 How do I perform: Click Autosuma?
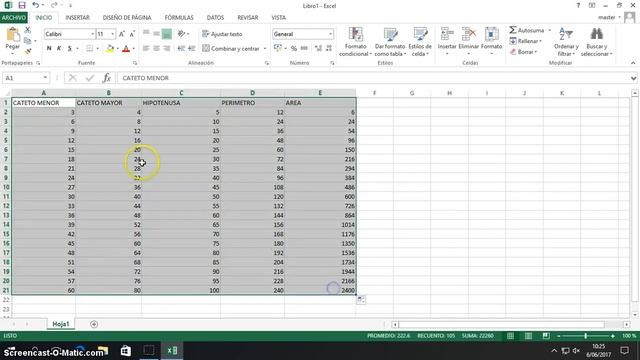527,30
